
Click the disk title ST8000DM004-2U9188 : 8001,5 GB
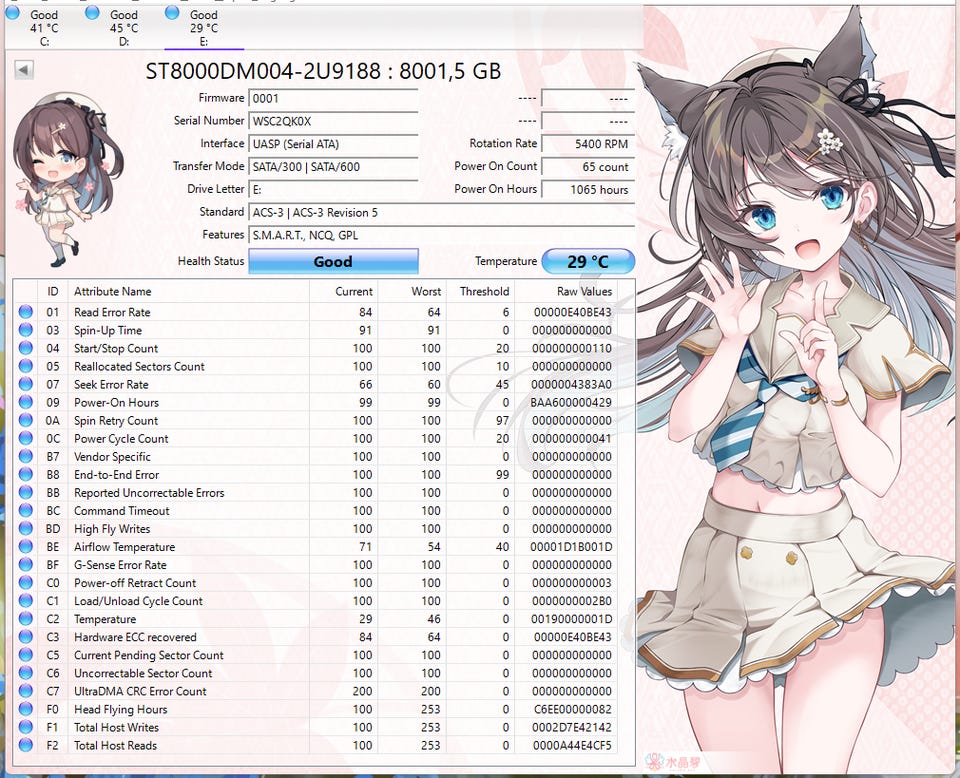click(x=323, y=71)
